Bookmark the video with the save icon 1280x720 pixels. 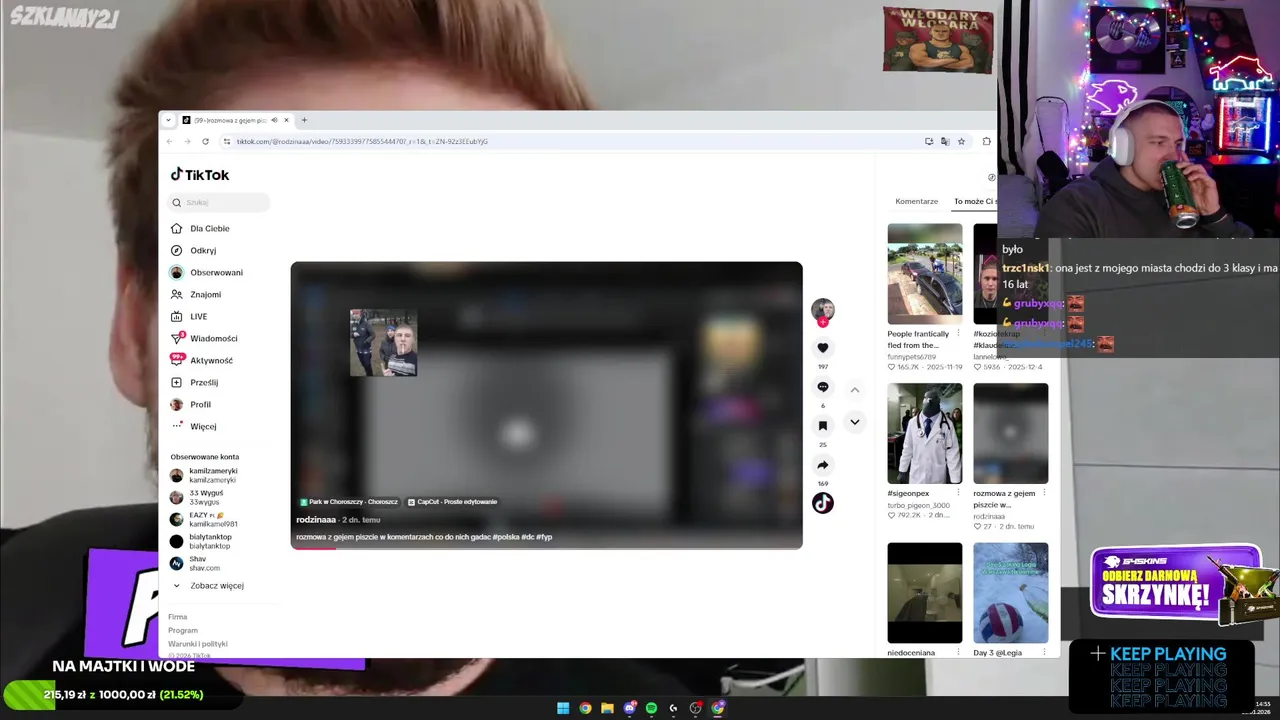823,426
